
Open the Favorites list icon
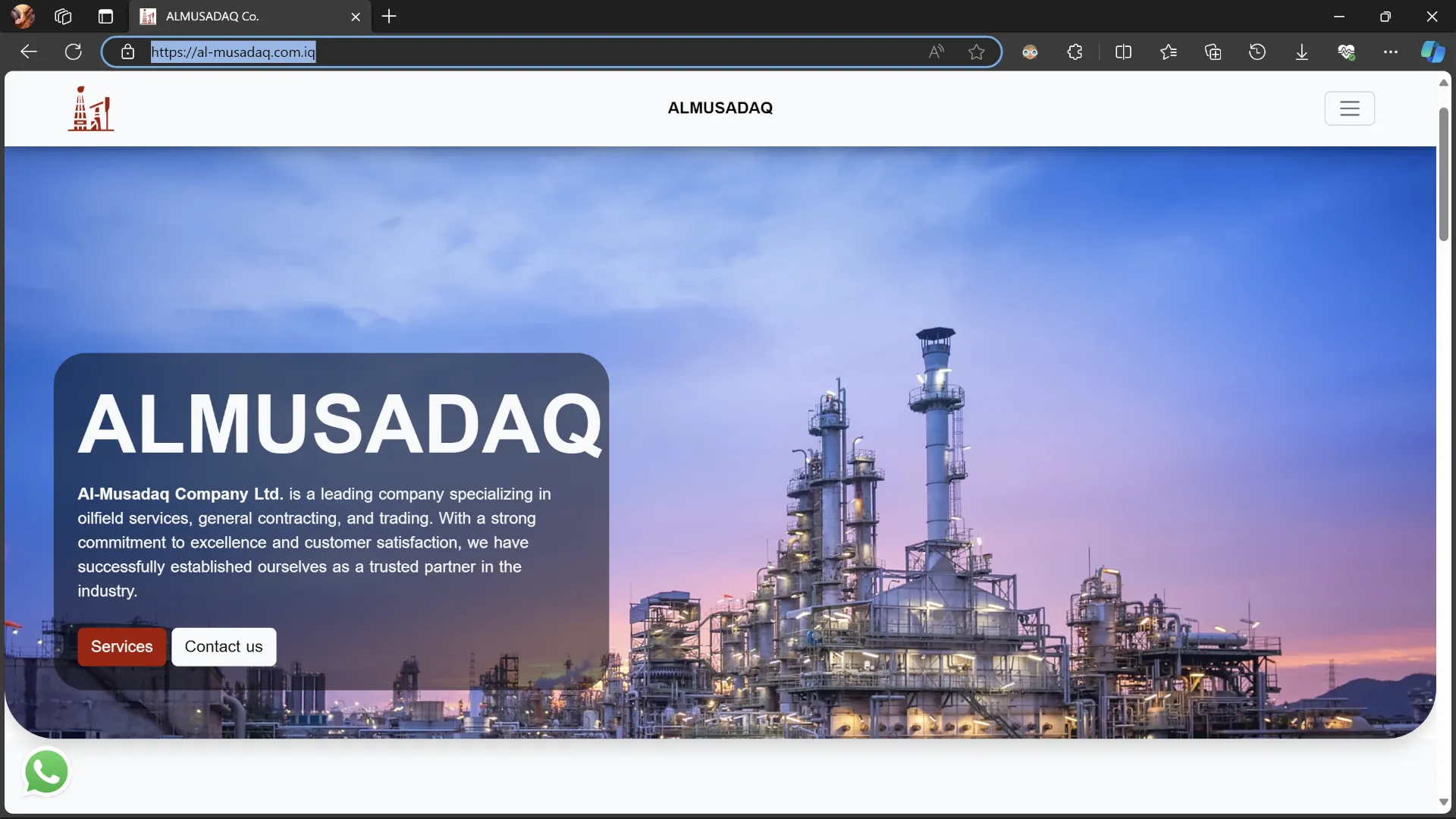pyautogui.click(x=1168, y=52)
